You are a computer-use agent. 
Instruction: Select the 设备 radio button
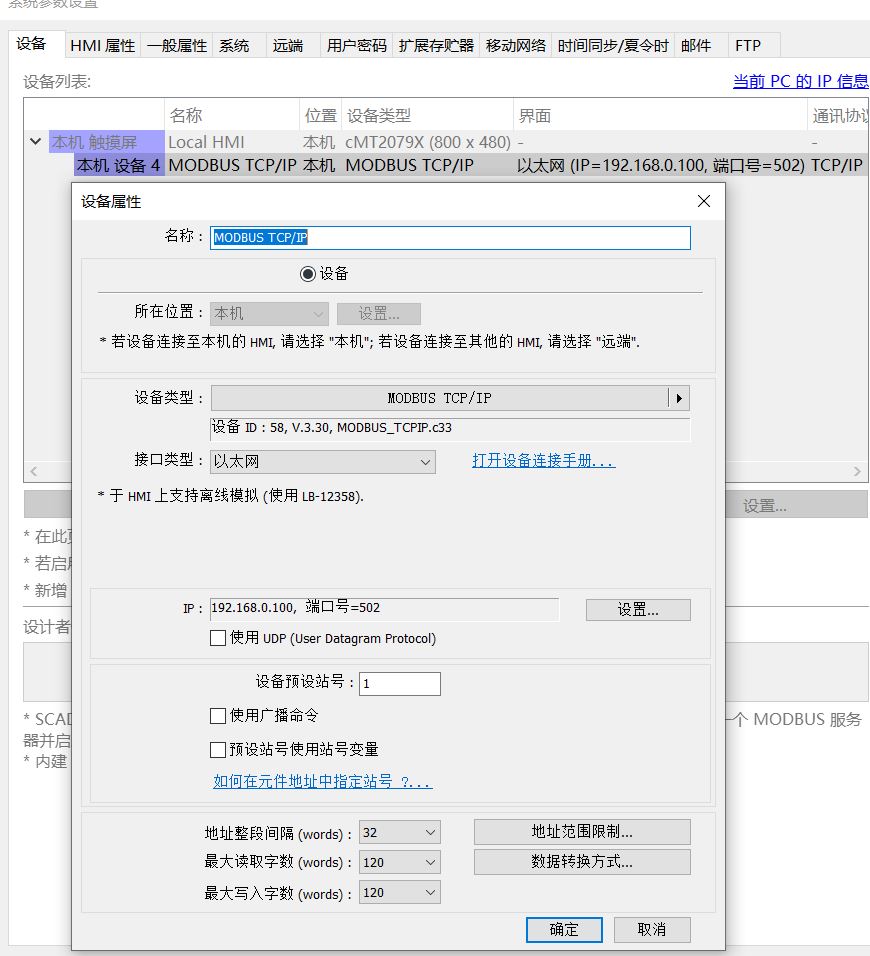click(x=308, y=274)
